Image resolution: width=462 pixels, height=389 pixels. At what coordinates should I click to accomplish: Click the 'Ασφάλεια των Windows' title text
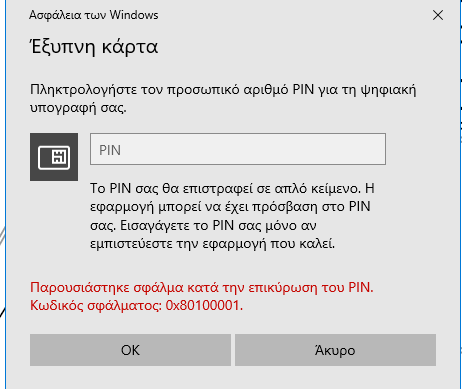coord(94,15)
